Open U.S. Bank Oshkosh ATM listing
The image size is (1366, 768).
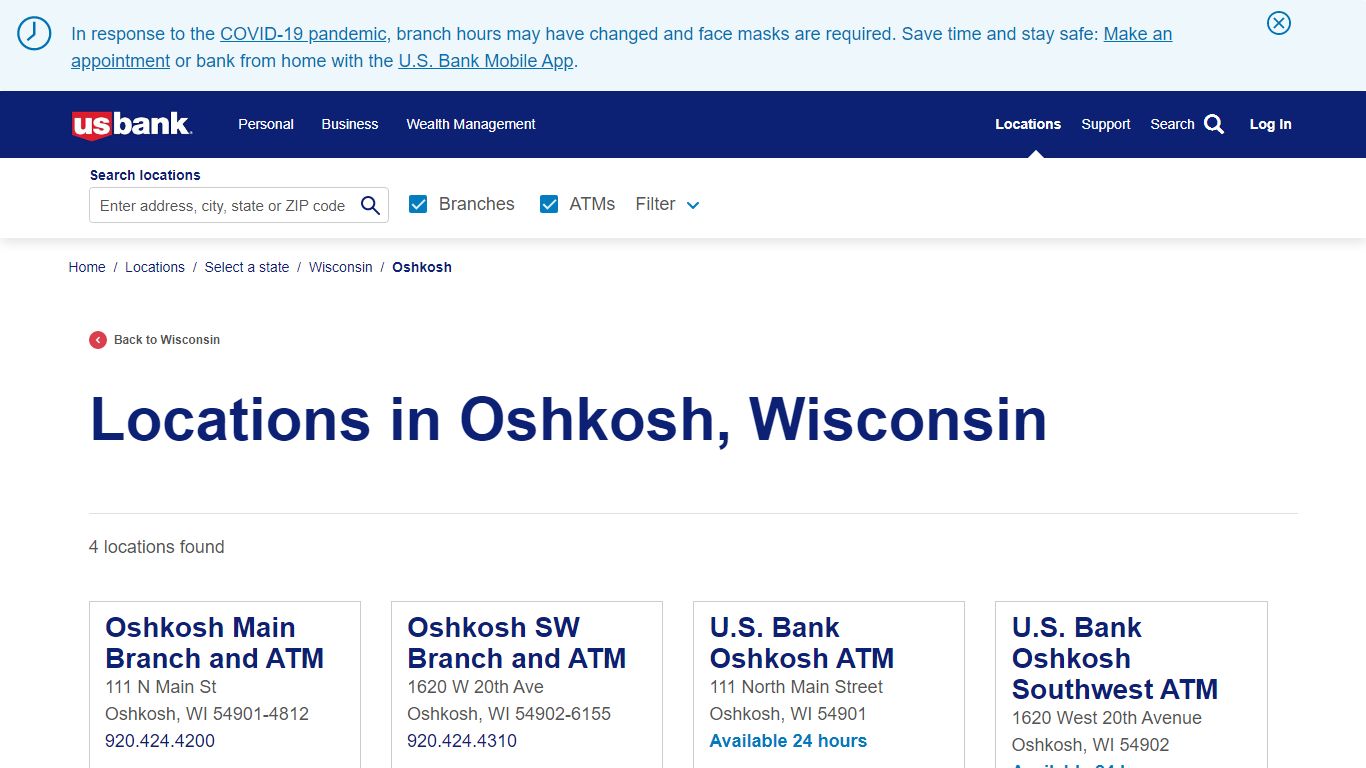(x=802, y=643)
